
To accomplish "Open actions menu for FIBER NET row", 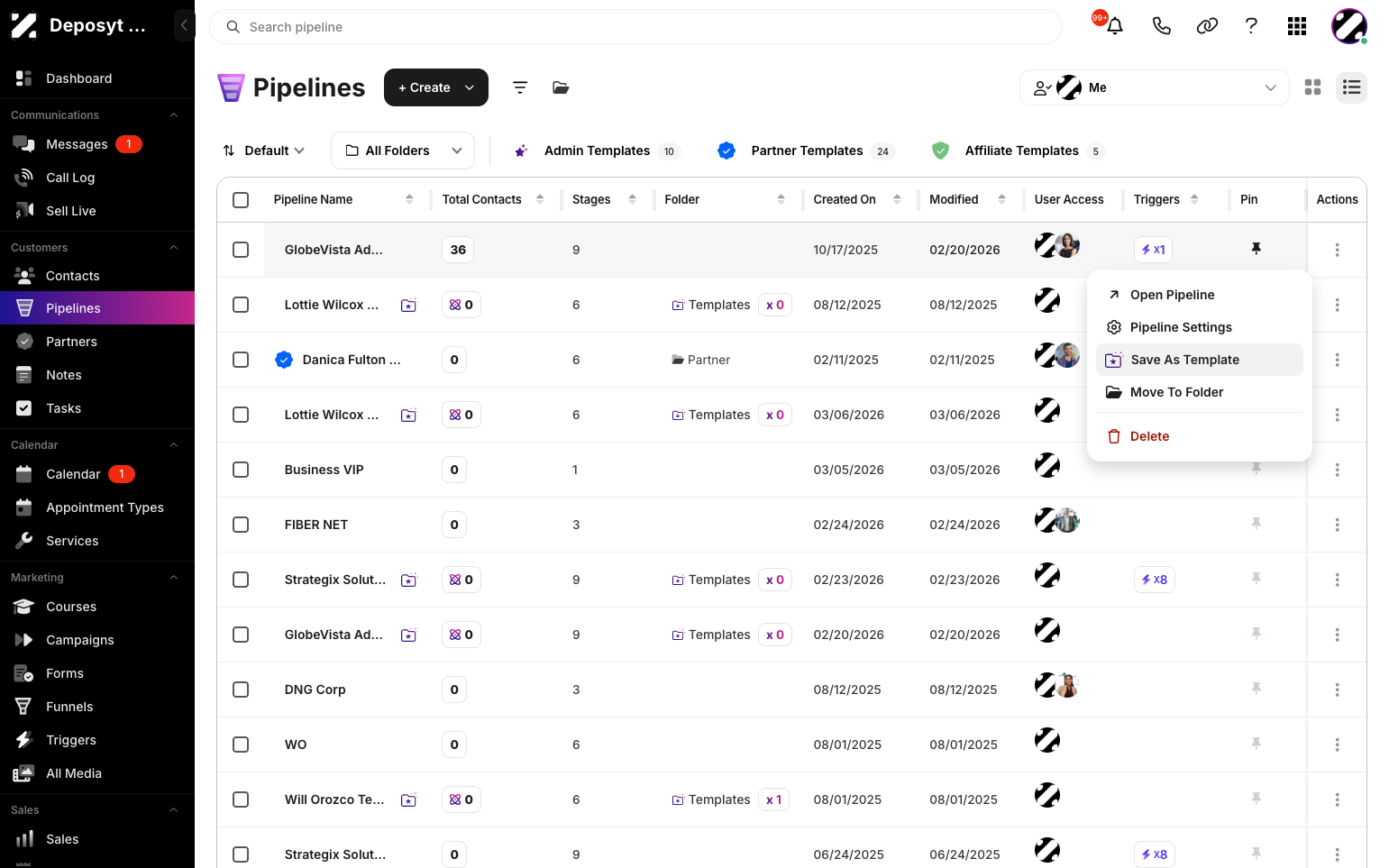I will [1337, 525].
